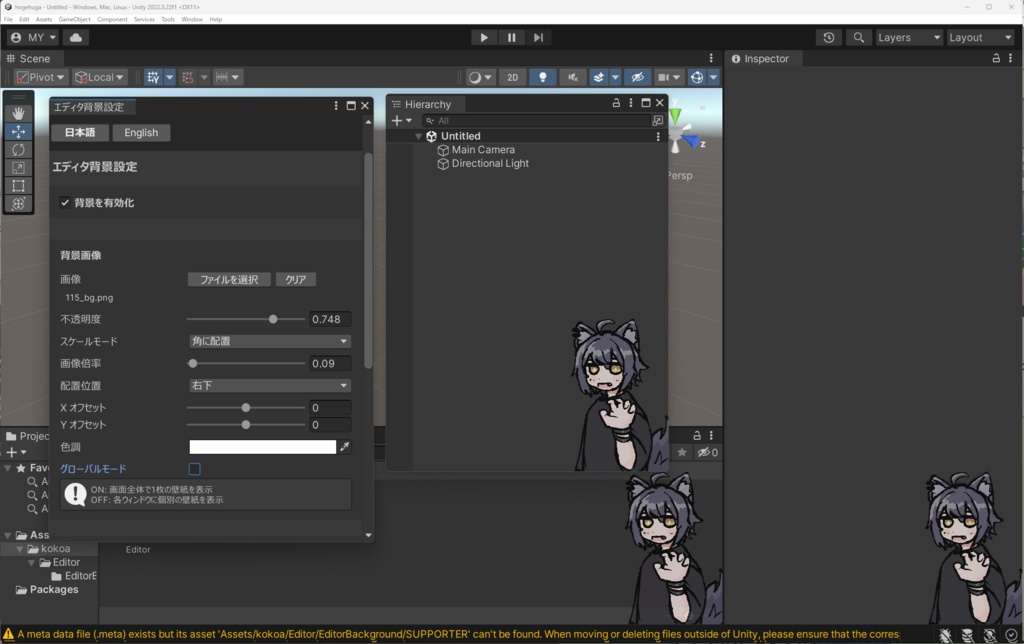The height and width of the screenshot is (644, 1024).
Task: Open the 配置位置 dropdown showing 右下
Action: point(268,385)
